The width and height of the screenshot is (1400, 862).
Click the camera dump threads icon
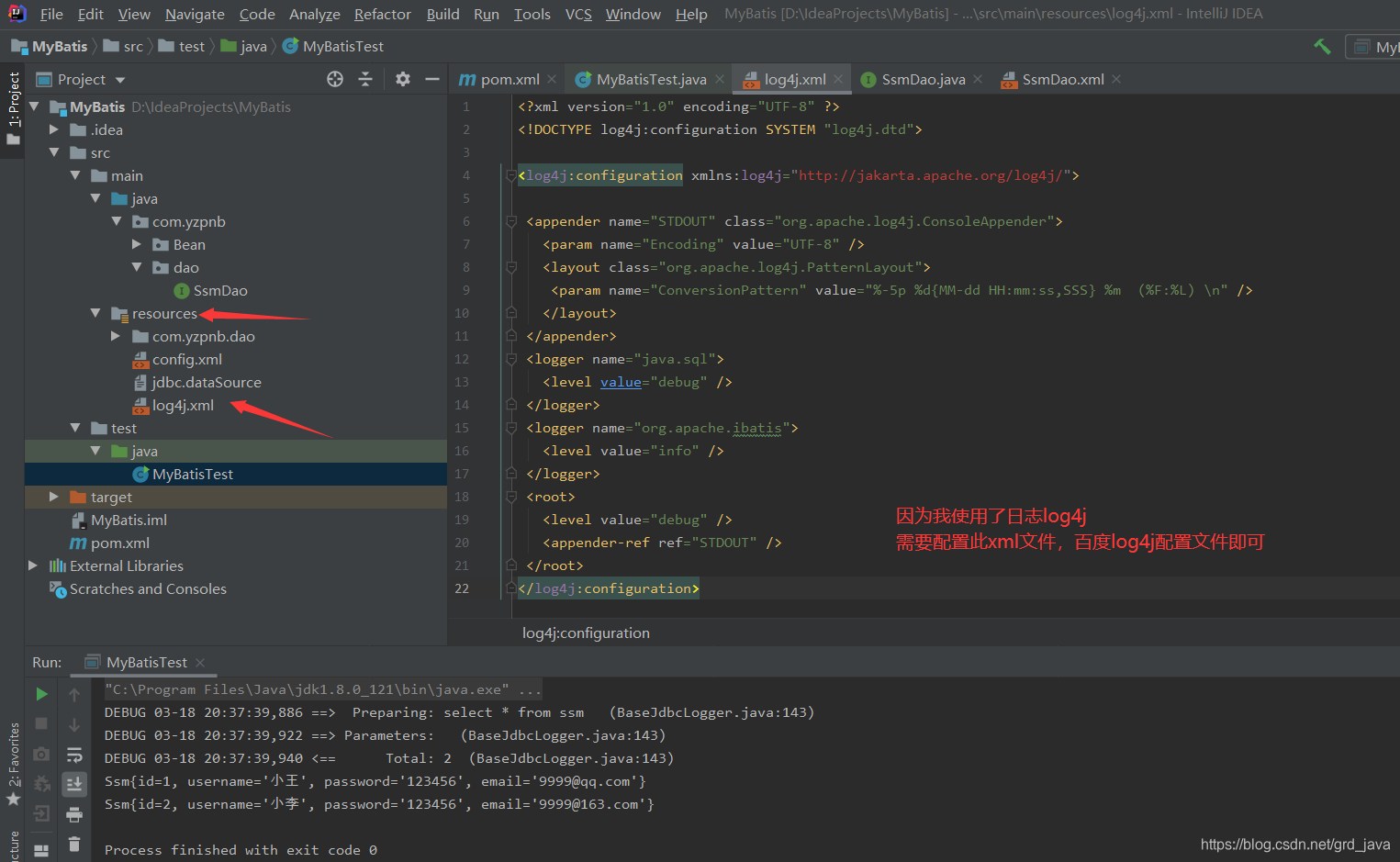41,754
